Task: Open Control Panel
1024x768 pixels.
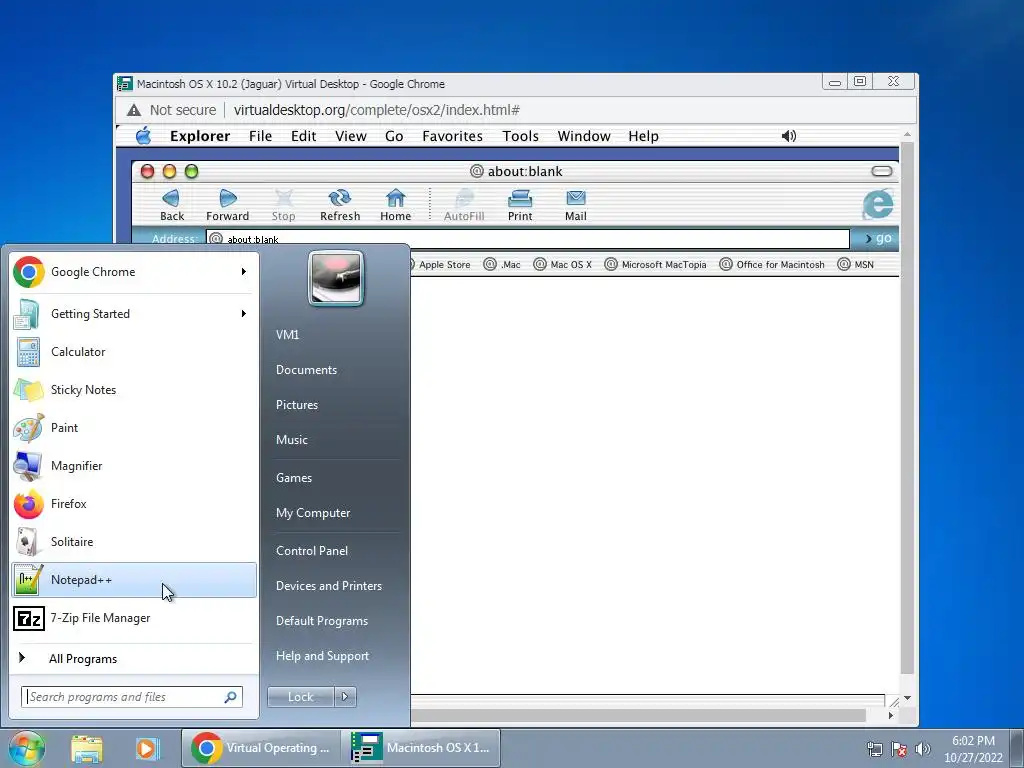Action: click(312, 551)
